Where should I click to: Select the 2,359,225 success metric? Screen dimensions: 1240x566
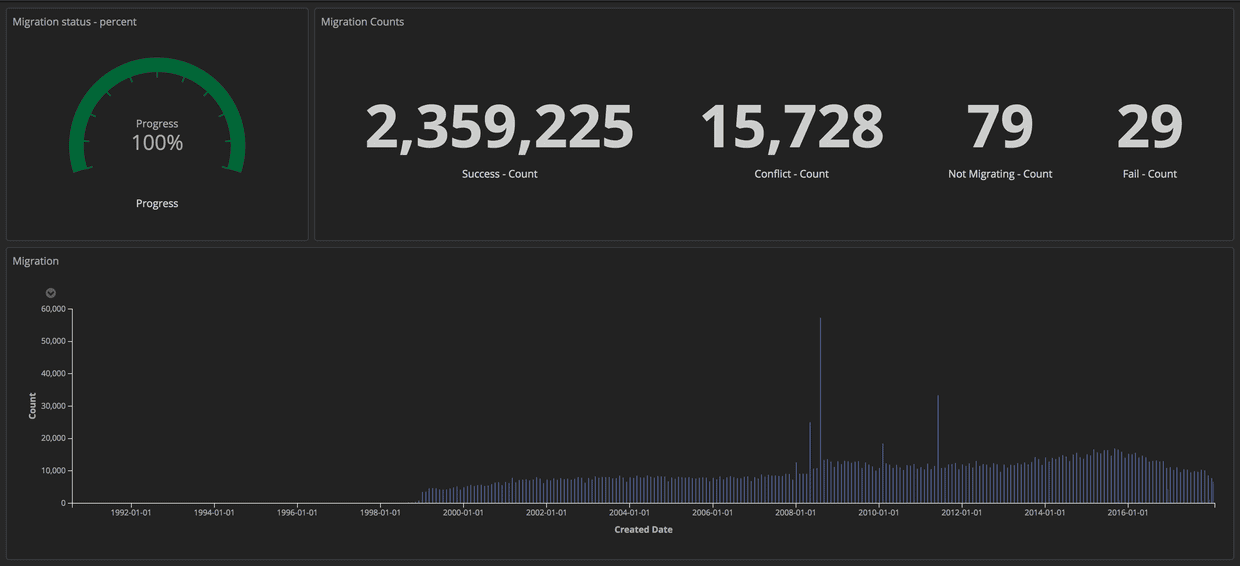[499, 128]
